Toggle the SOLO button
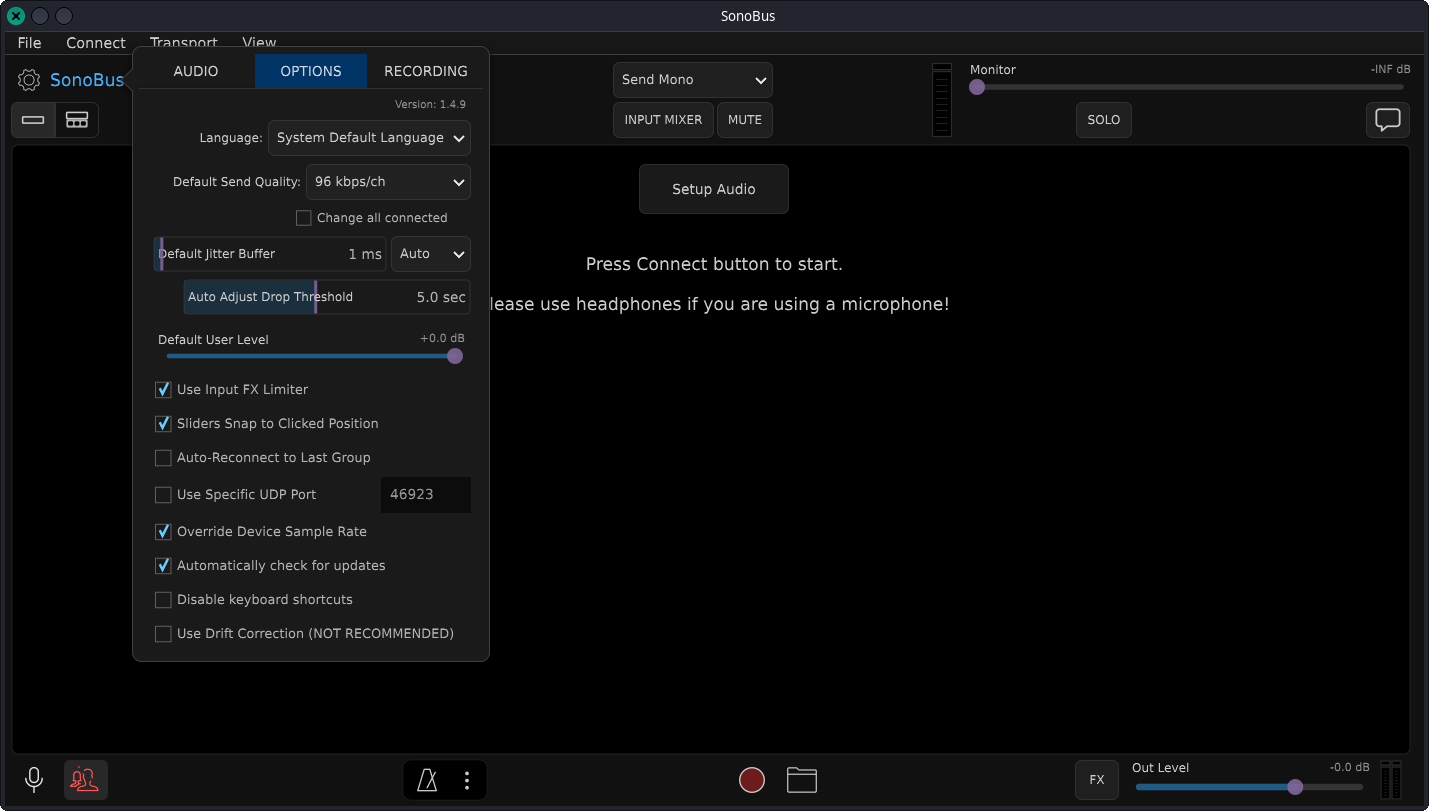The image size is (1429, 811). (x=1104, y=120)
